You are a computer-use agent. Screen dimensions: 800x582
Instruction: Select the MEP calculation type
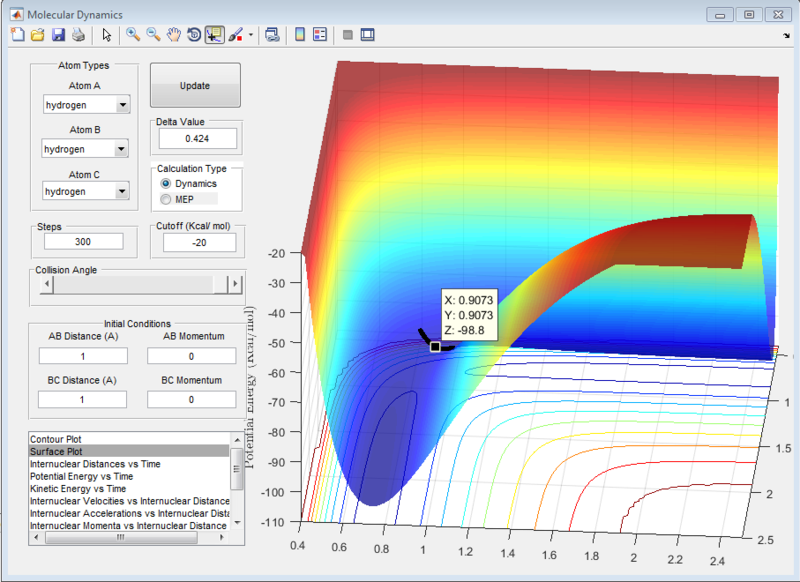tap(166, 200)
